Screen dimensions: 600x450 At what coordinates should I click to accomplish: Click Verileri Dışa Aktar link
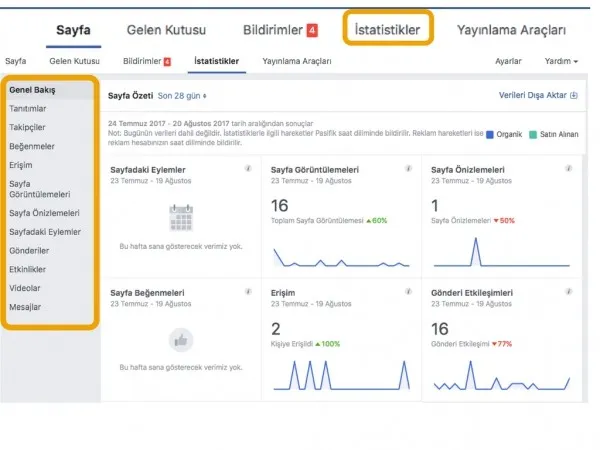tap(533, 95)
